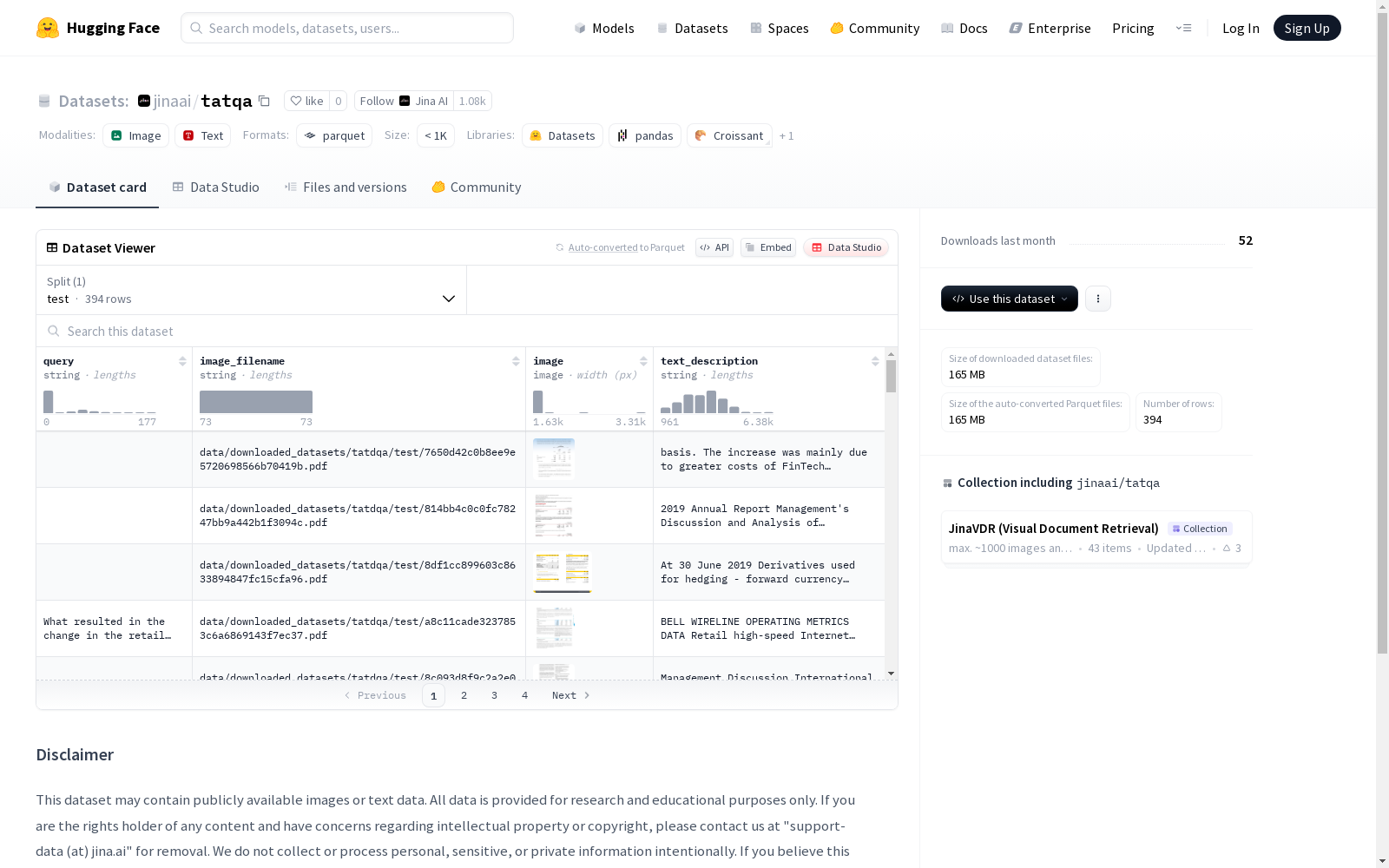Click the Previous page button
Screen dimensions: 1389x868
[375, 695]
